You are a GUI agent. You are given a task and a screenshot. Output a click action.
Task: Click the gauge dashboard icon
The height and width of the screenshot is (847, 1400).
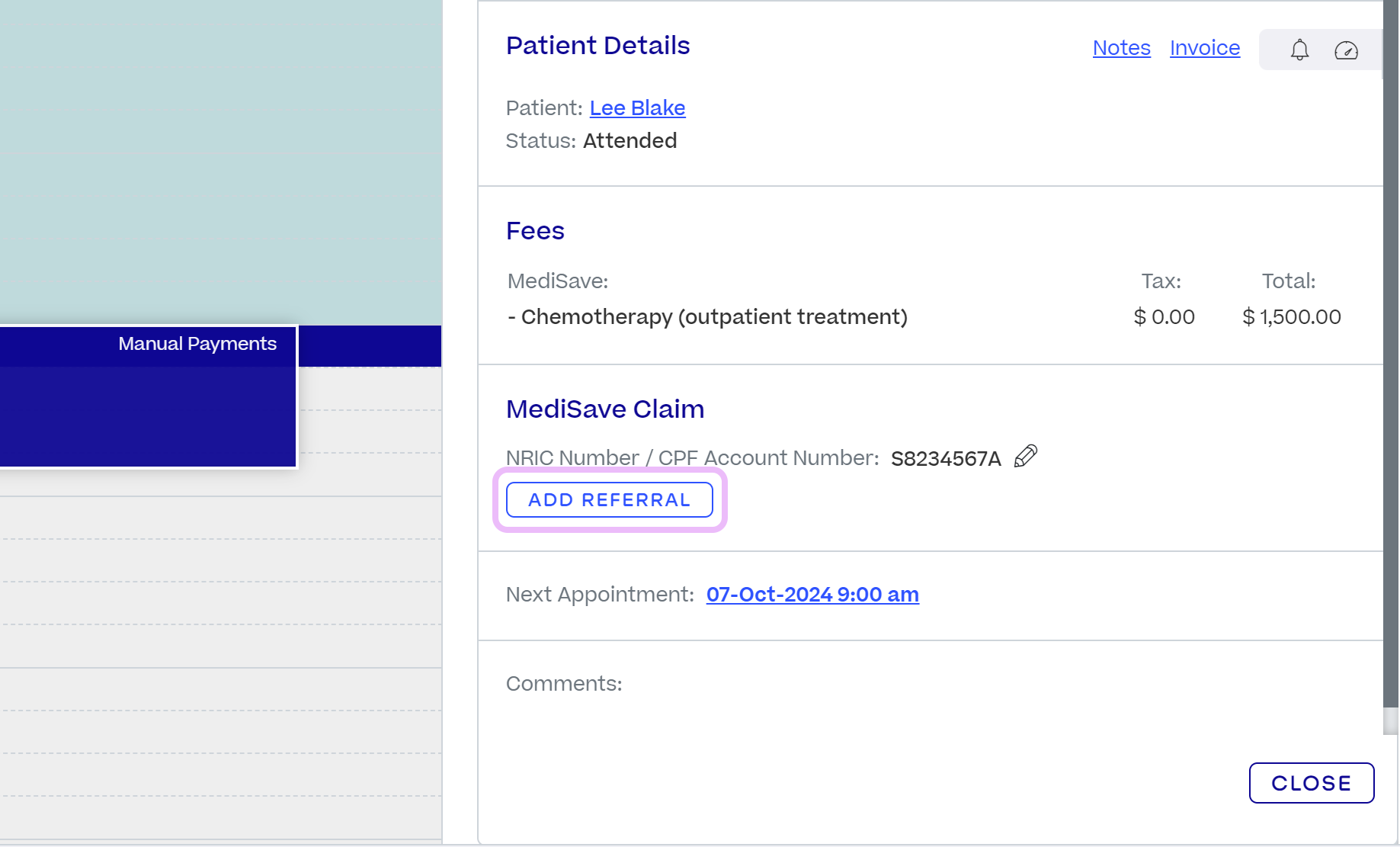1346,50
